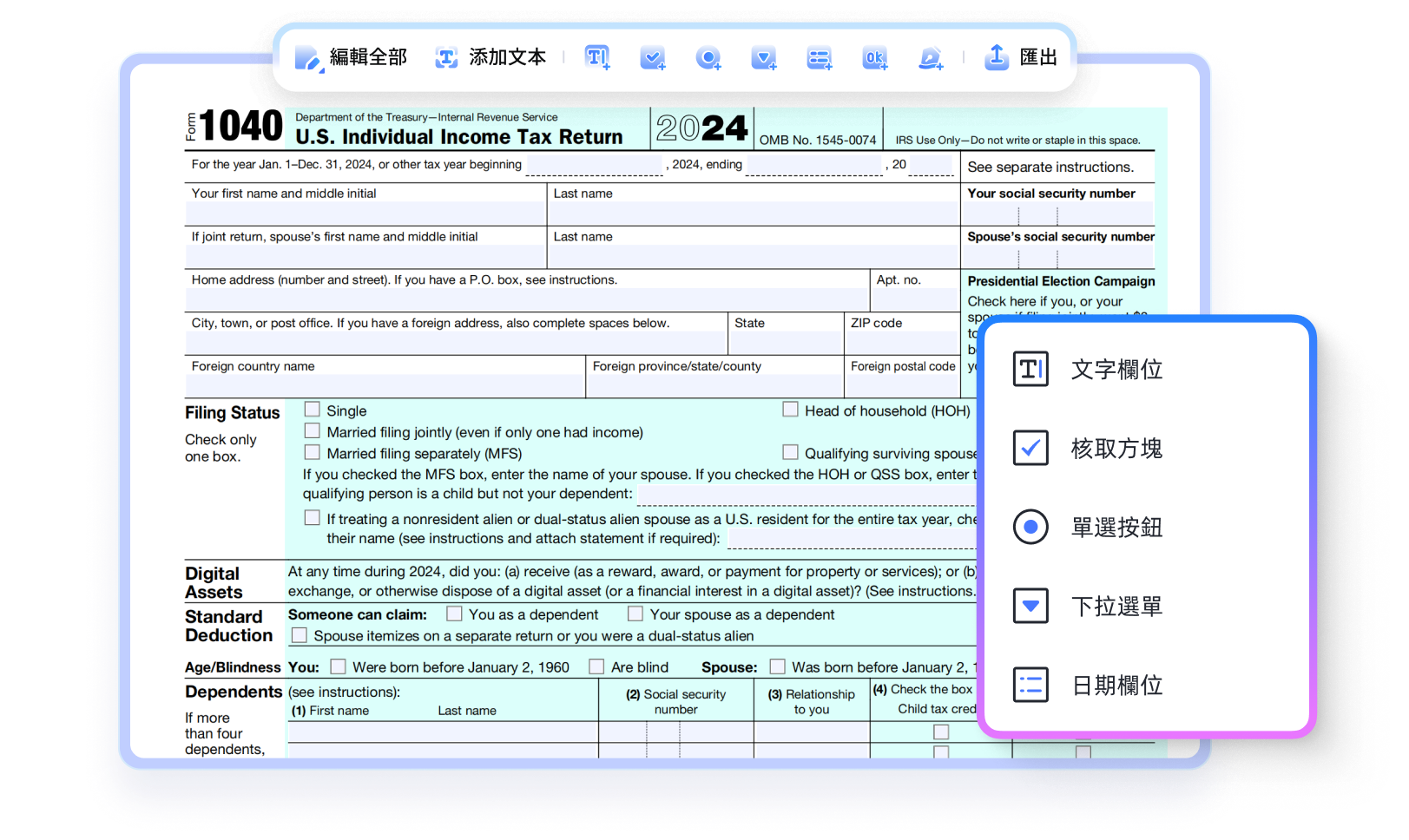Click the radio circle icon beside 單選按鈕

pyautogui.click(x=1030, y=527)
